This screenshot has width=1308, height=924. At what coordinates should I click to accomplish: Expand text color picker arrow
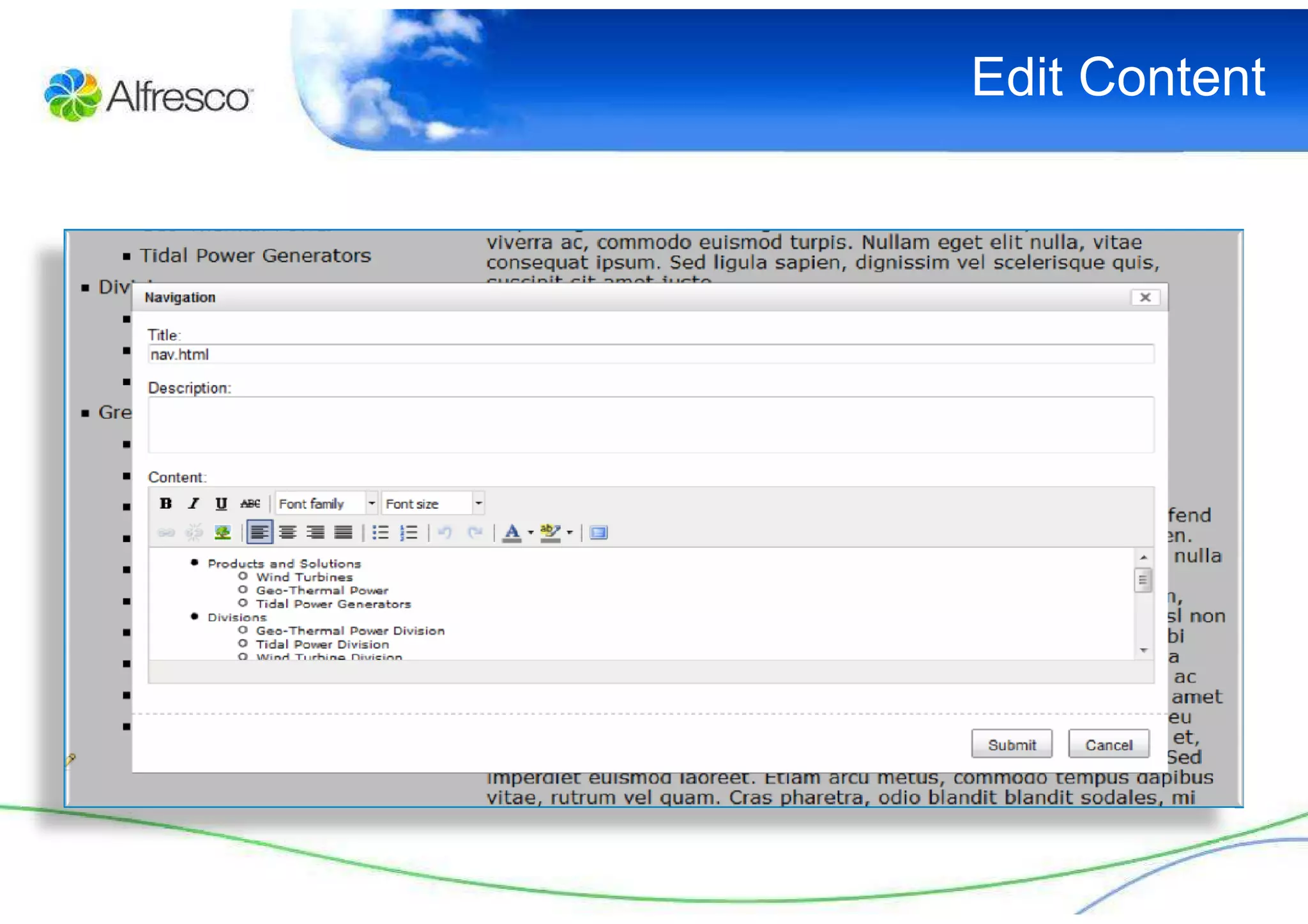531,533
